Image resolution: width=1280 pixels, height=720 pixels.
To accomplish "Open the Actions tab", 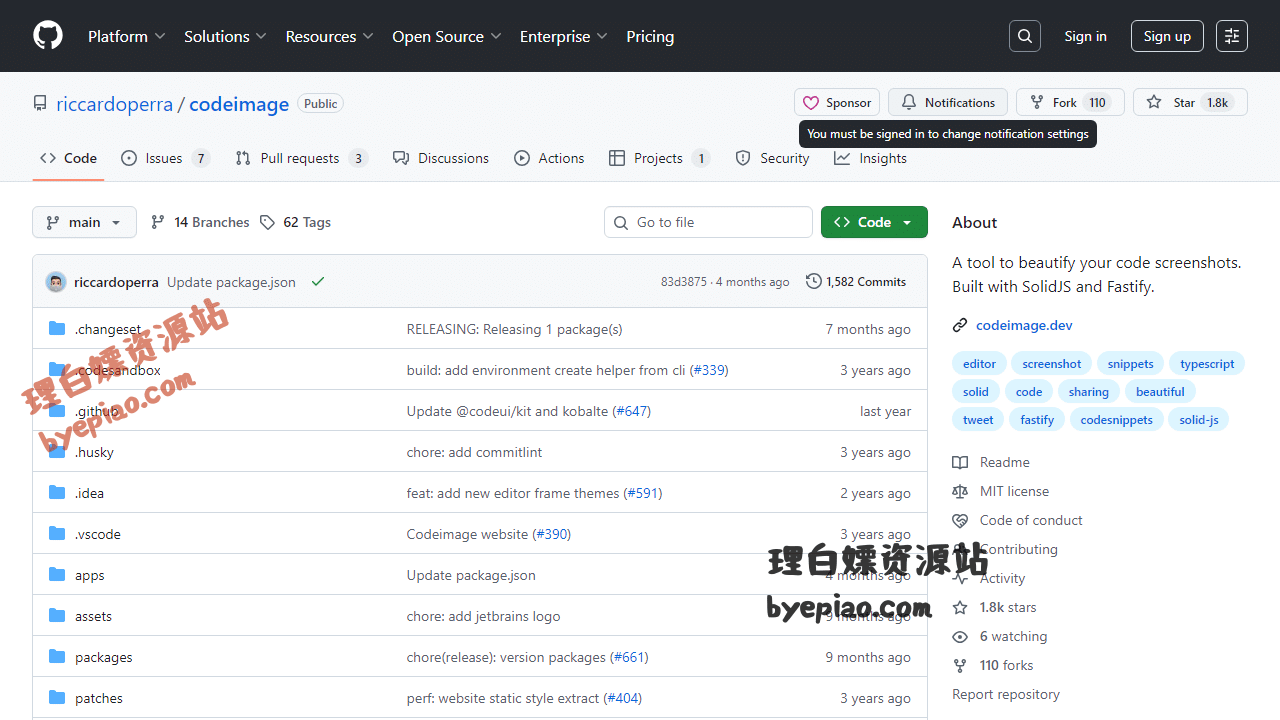I will [549, 158].
